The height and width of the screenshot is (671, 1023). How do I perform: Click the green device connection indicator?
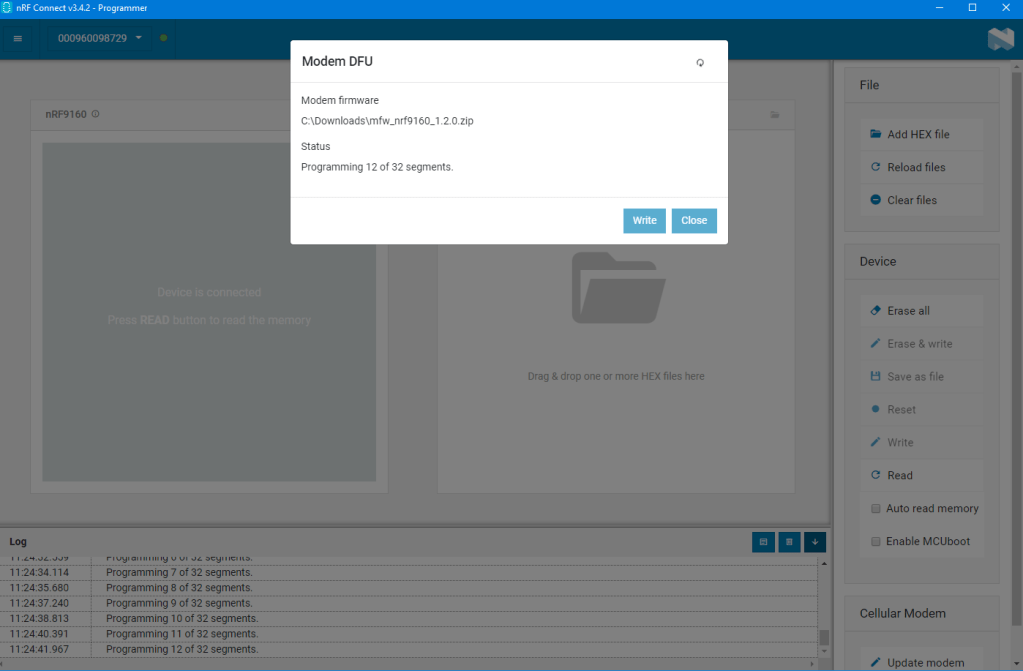pos(163,38)
